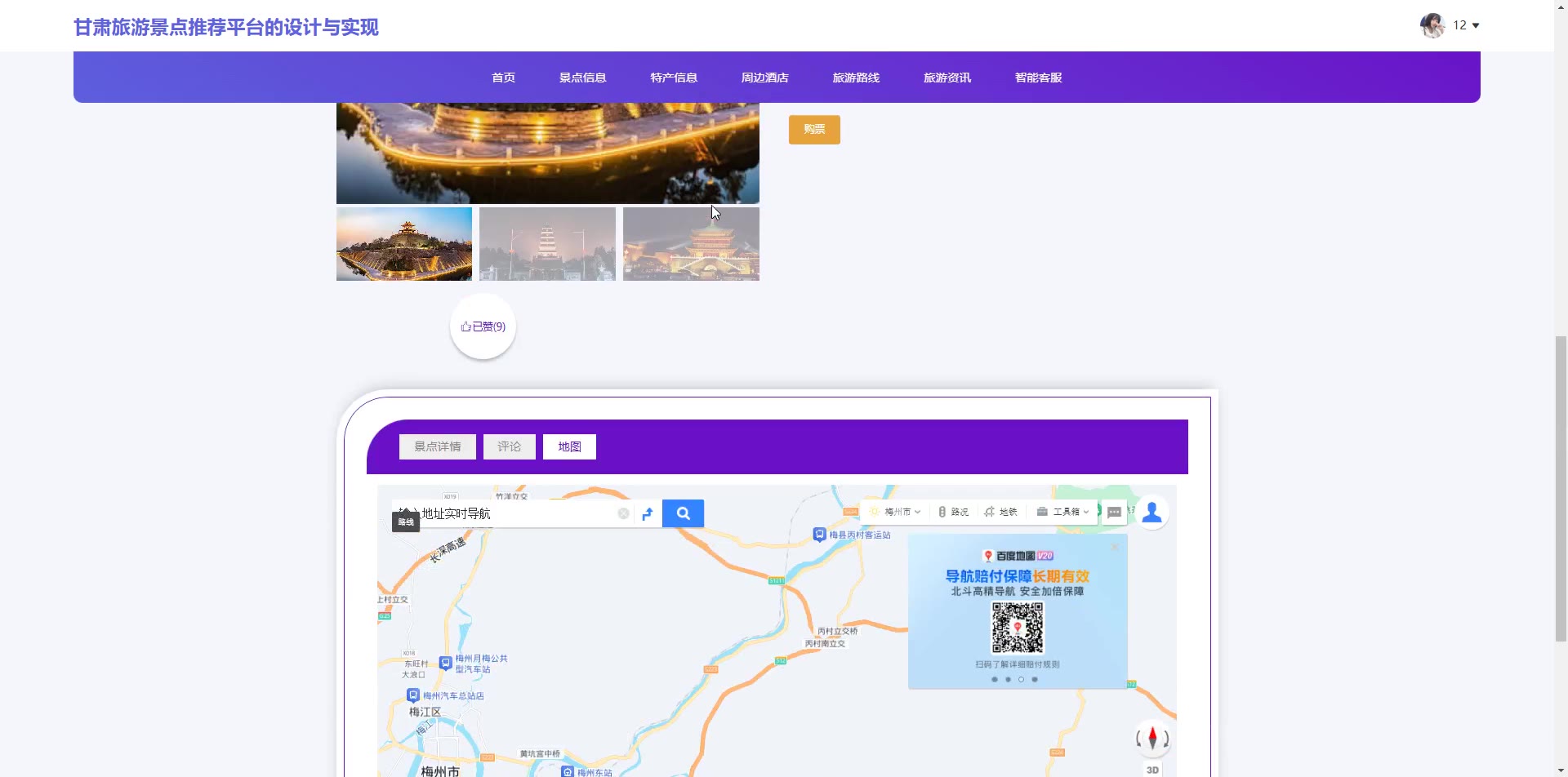
Task: Select the second carousel dot in popup
Action: (x=1008, y=679)
